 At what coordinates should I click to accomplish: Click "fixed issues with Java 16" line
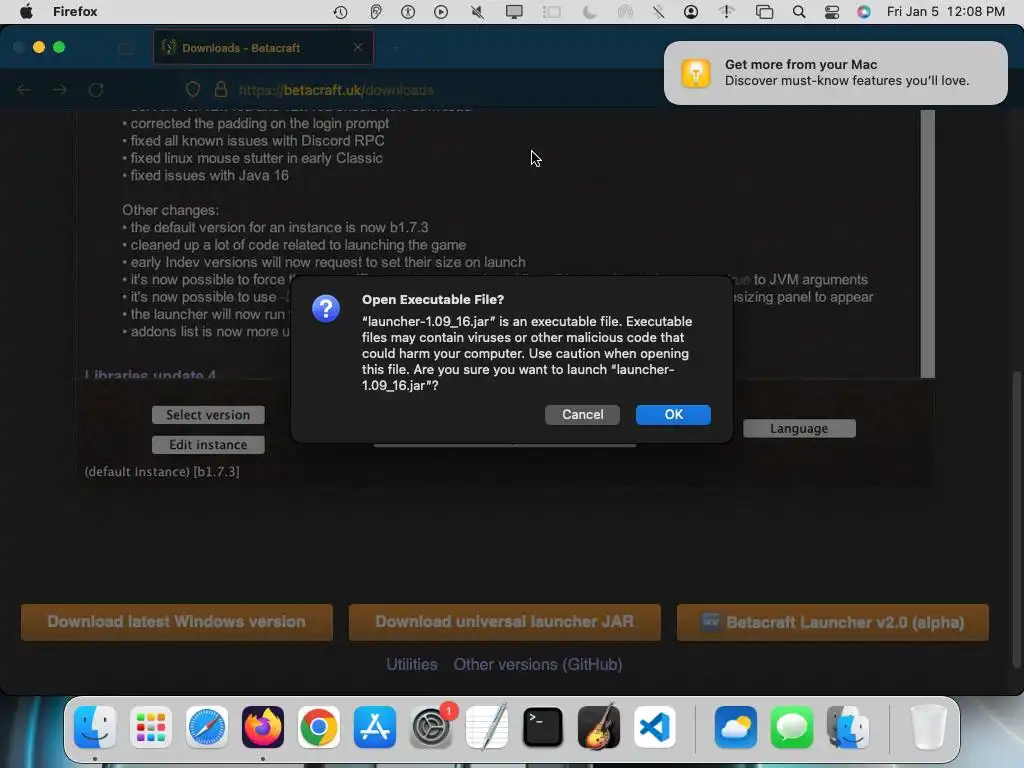pos(209,176)
